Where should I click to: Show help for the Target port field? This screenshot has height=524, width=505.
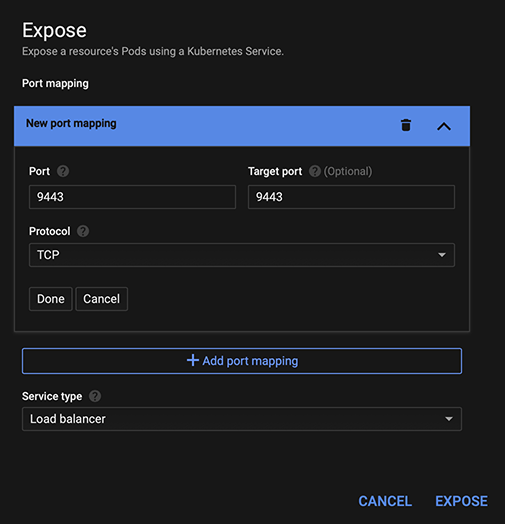314,171
